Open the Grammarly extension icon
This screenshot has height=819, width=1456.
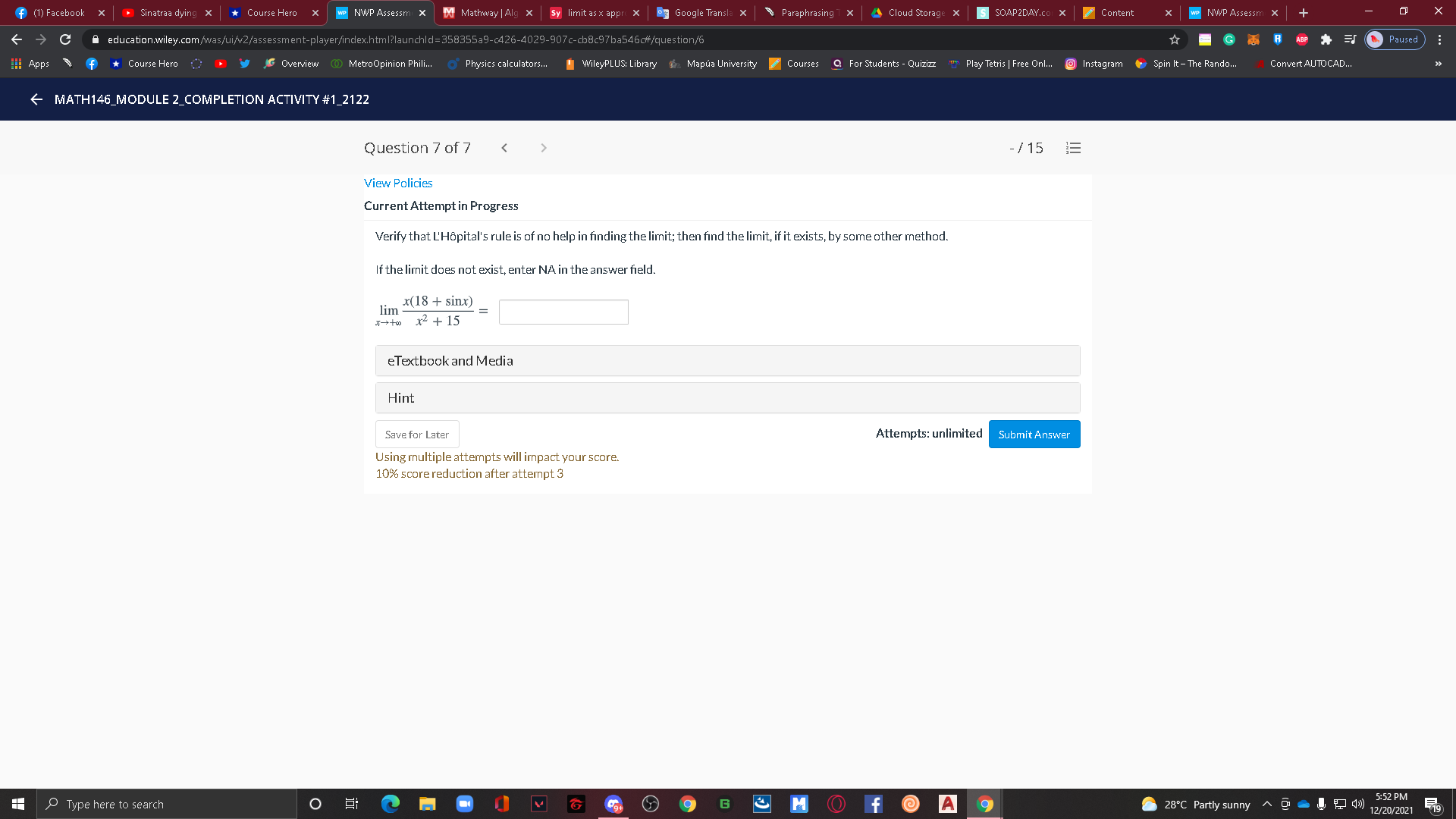click(1229, 39)
